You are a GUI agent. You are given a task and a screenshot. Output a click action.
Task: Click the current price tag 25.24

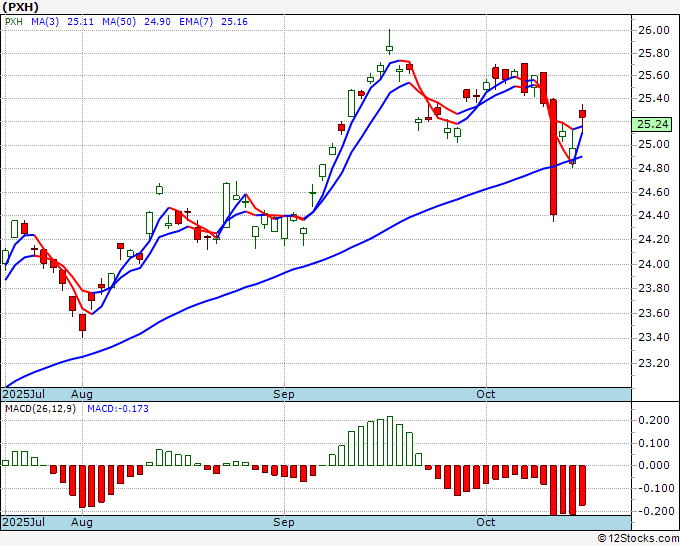pyautogui.click(x=652, y=124)
